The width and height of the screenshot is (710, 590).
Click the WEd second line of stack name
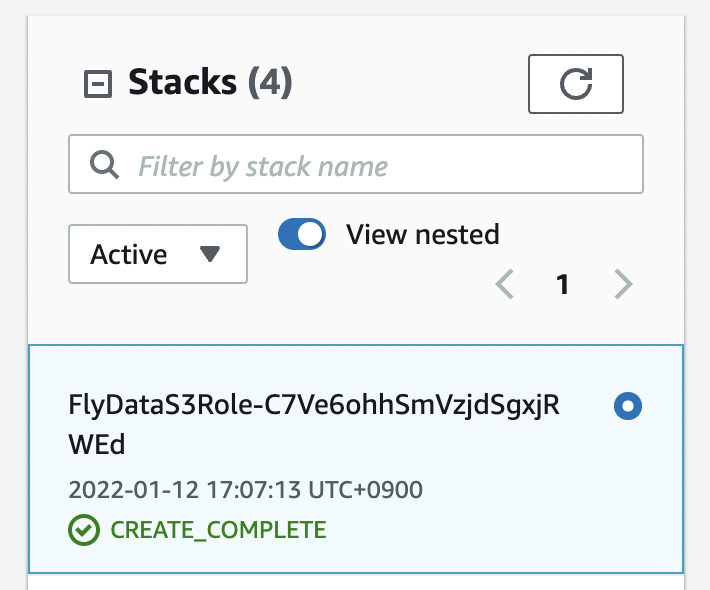(96, 444)
